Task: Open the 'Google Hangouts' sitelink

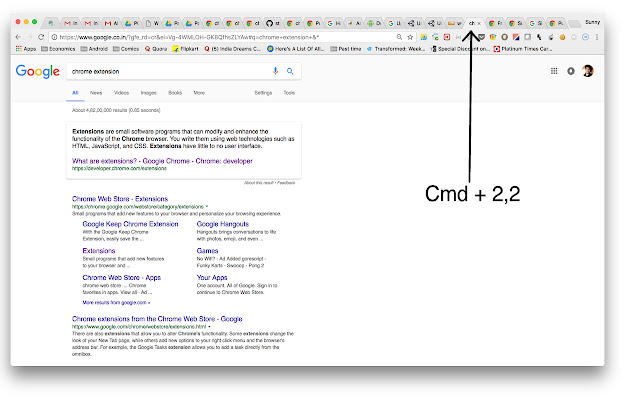Action: pyautogui.click(x=222, y=224)
